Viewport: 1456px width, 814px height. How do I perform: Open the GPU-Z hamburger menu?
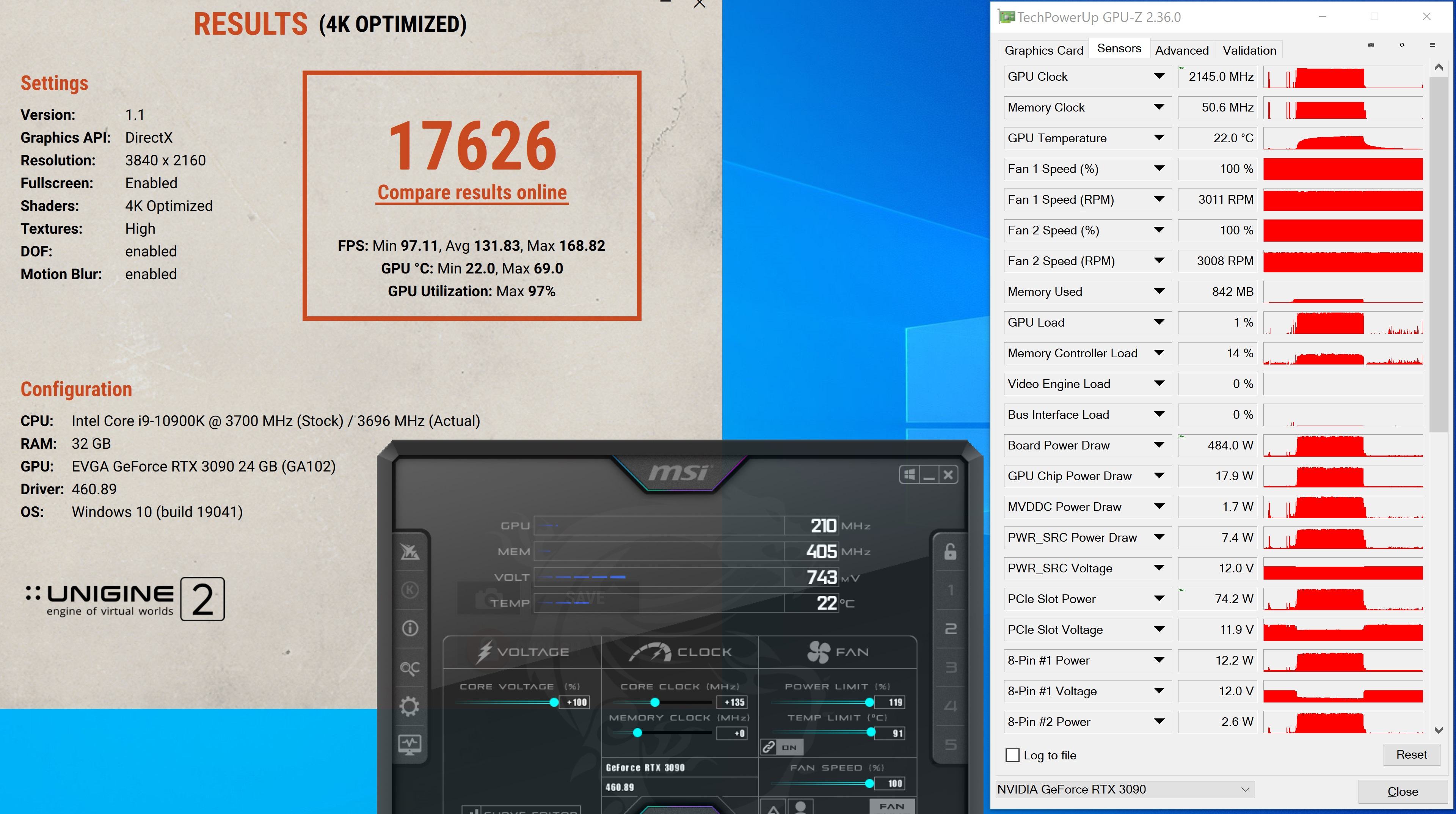click(x=1432, y=45)
